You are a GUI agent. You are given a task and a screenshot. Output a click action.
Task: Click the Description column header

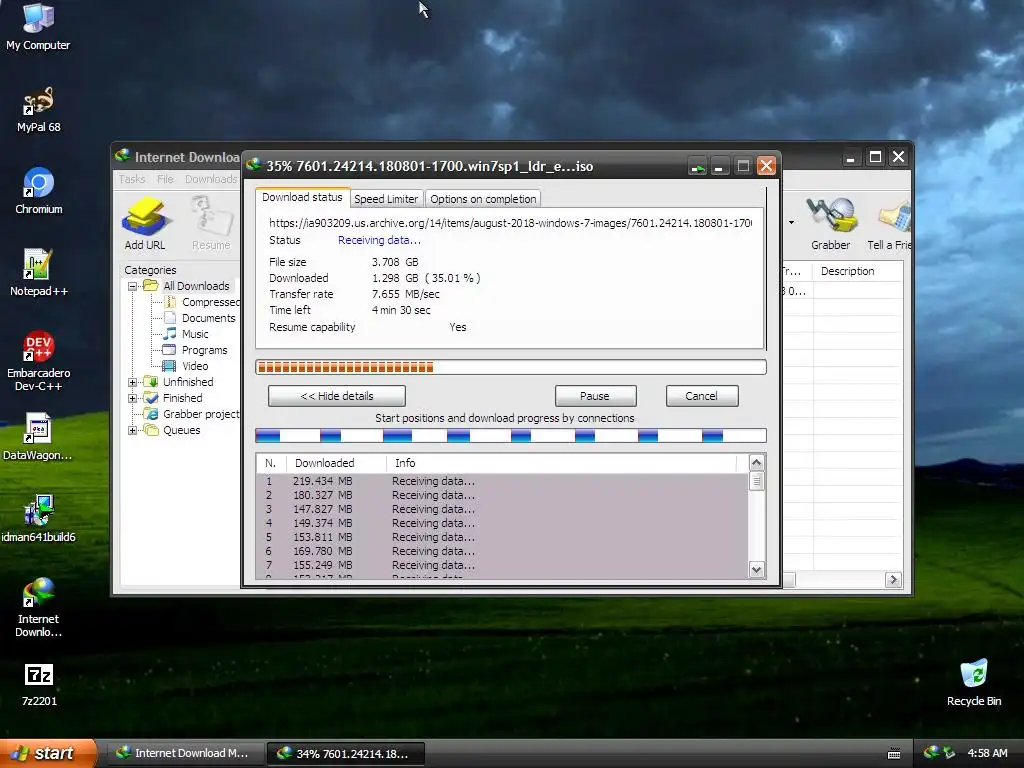click(857, 271)
